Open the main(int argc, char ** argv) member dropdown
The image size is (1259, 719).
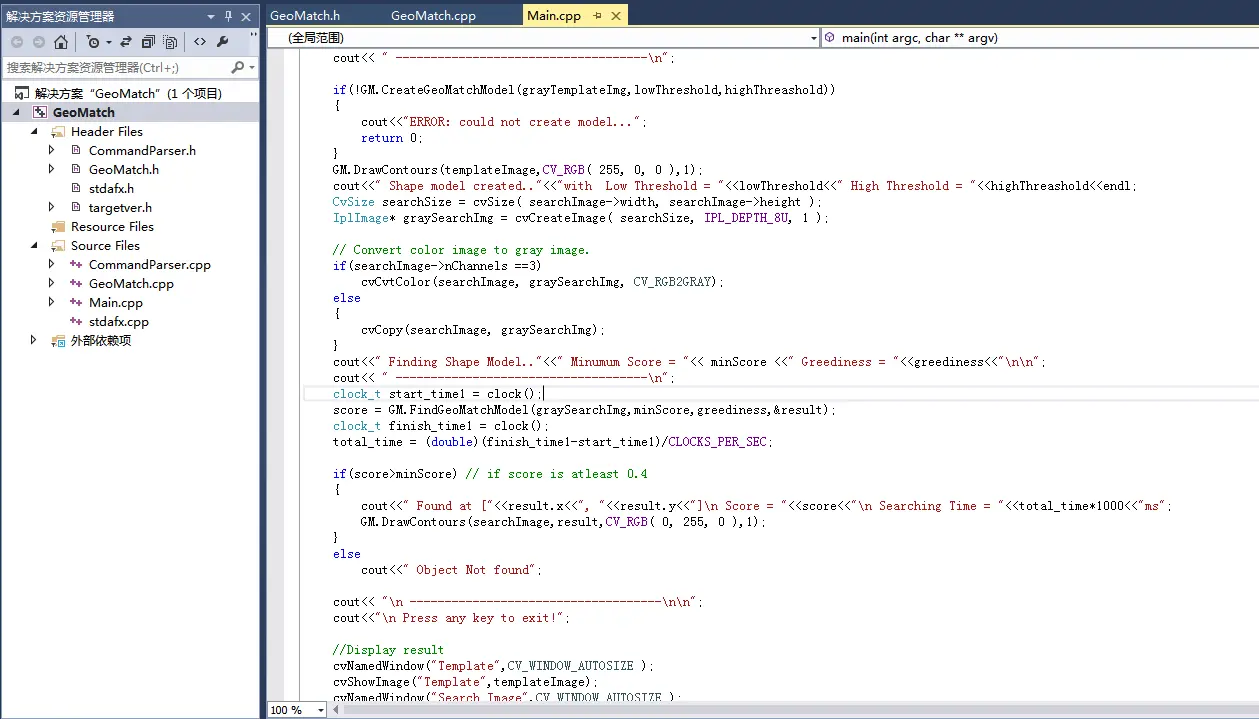tap(1039, 38)
